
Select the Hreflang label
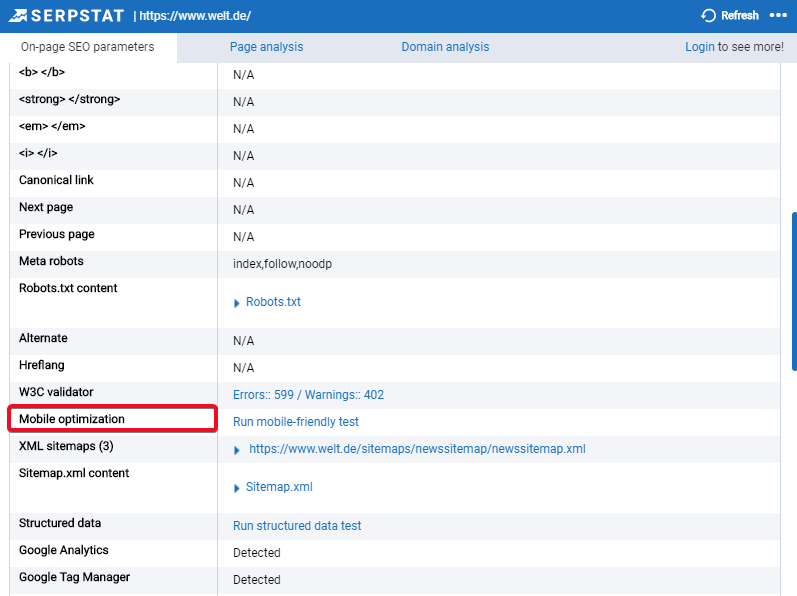click(42, 365)
